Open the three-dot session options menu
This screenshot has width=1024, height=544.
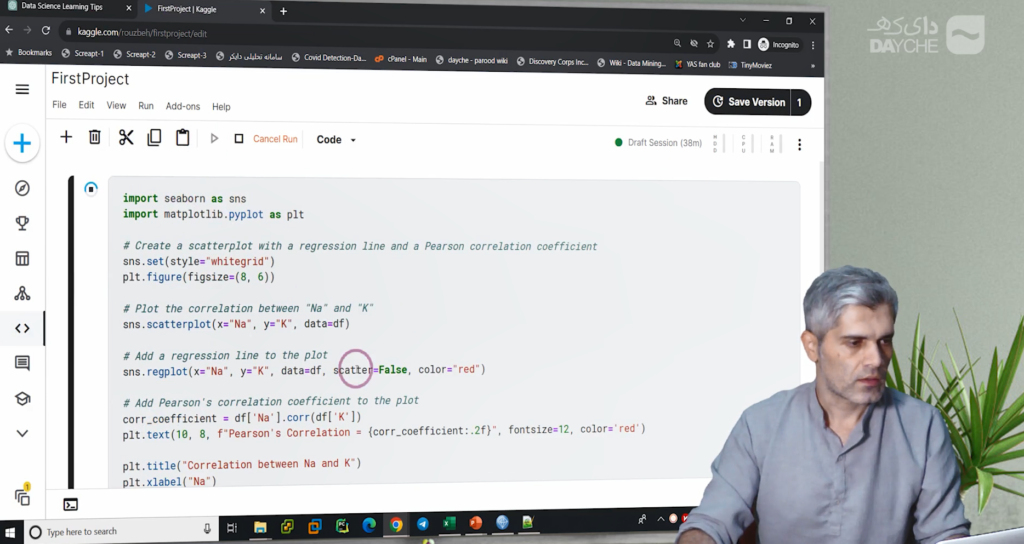[x=799, y=145]
